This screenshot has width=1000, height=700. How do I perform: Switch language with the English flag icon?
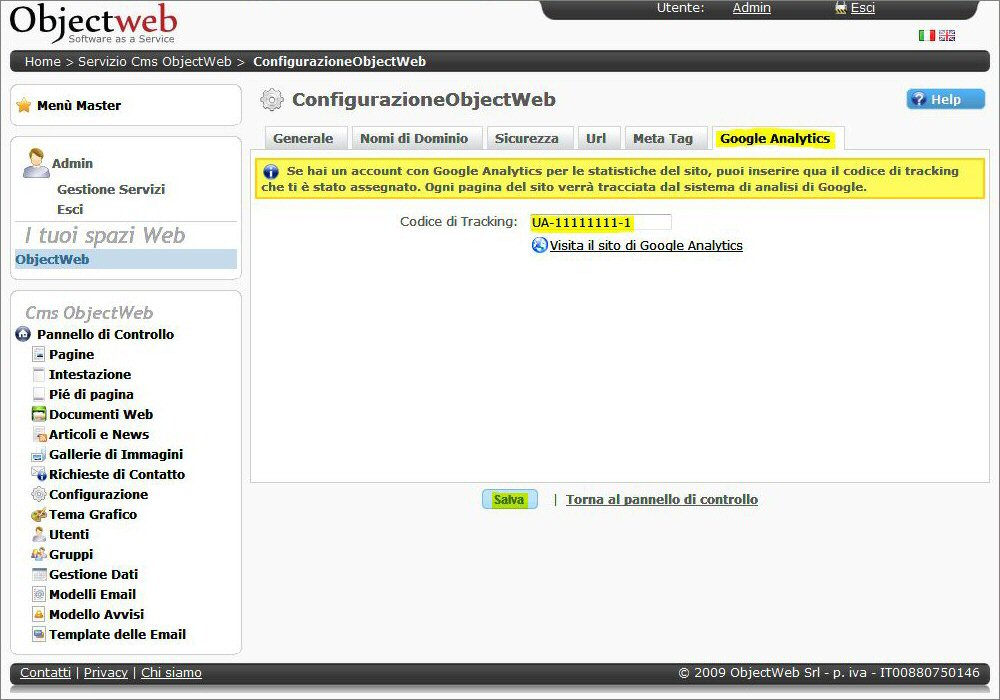click(946, 35)
